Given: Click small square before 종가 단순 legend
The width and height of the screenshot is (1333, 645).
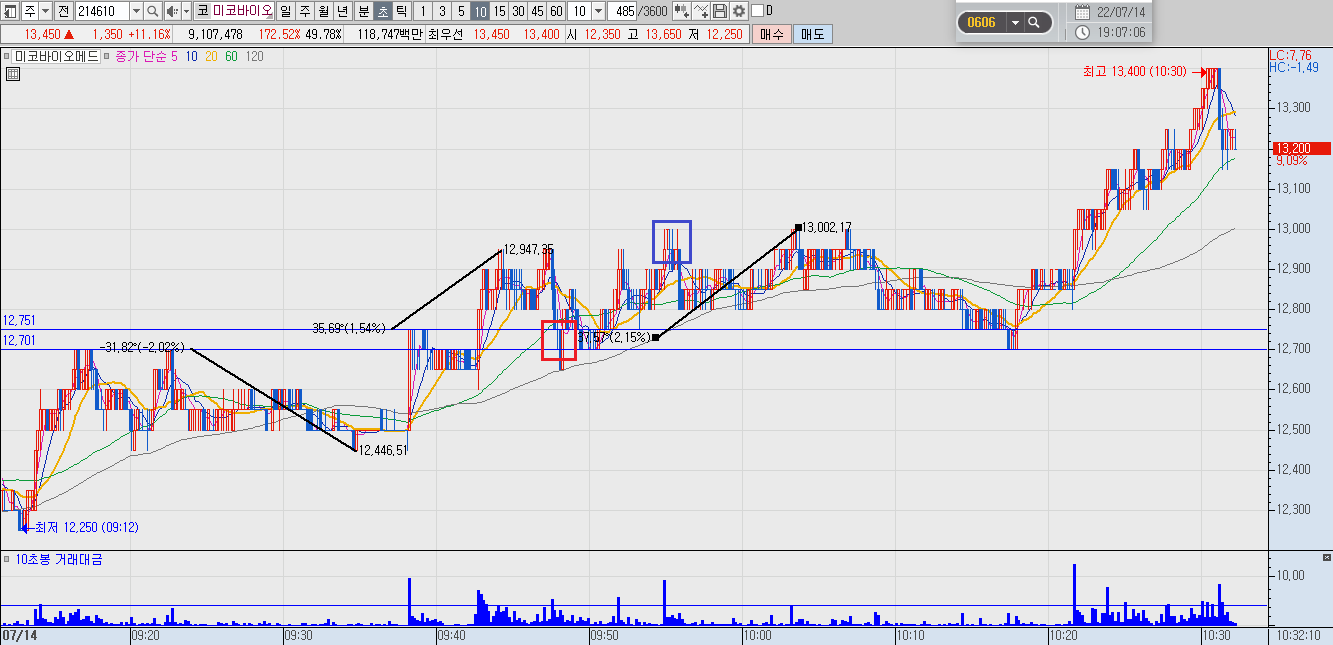Looking at the screenshot, I should coord(107,57).
